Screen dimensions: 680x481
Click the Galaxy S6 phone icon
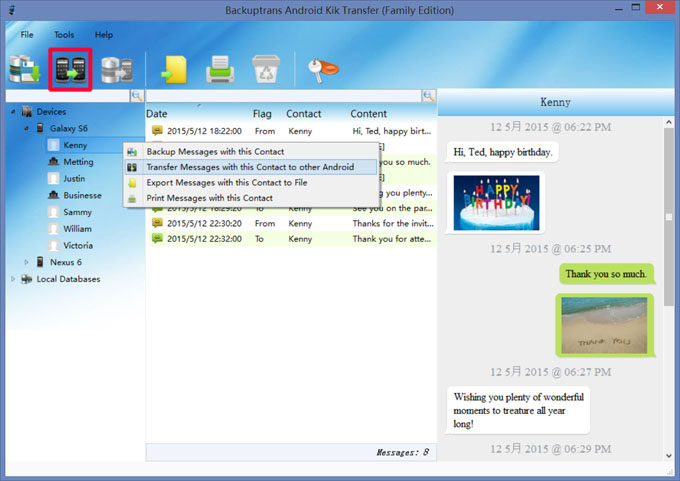tap(40, 128)
